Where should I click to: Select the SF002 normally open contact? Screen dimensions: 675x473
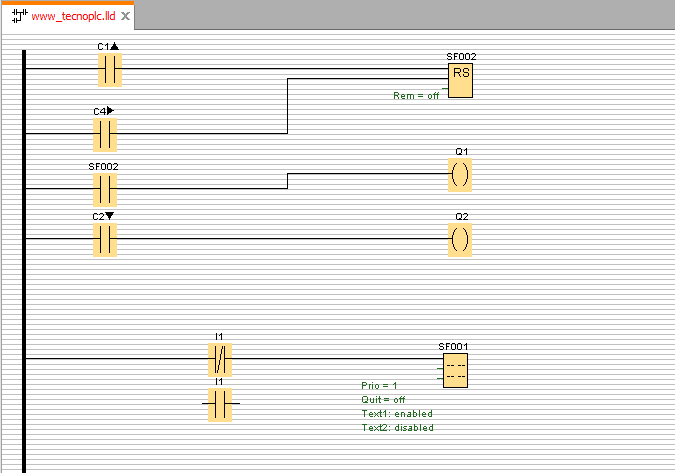coord(105,190)
